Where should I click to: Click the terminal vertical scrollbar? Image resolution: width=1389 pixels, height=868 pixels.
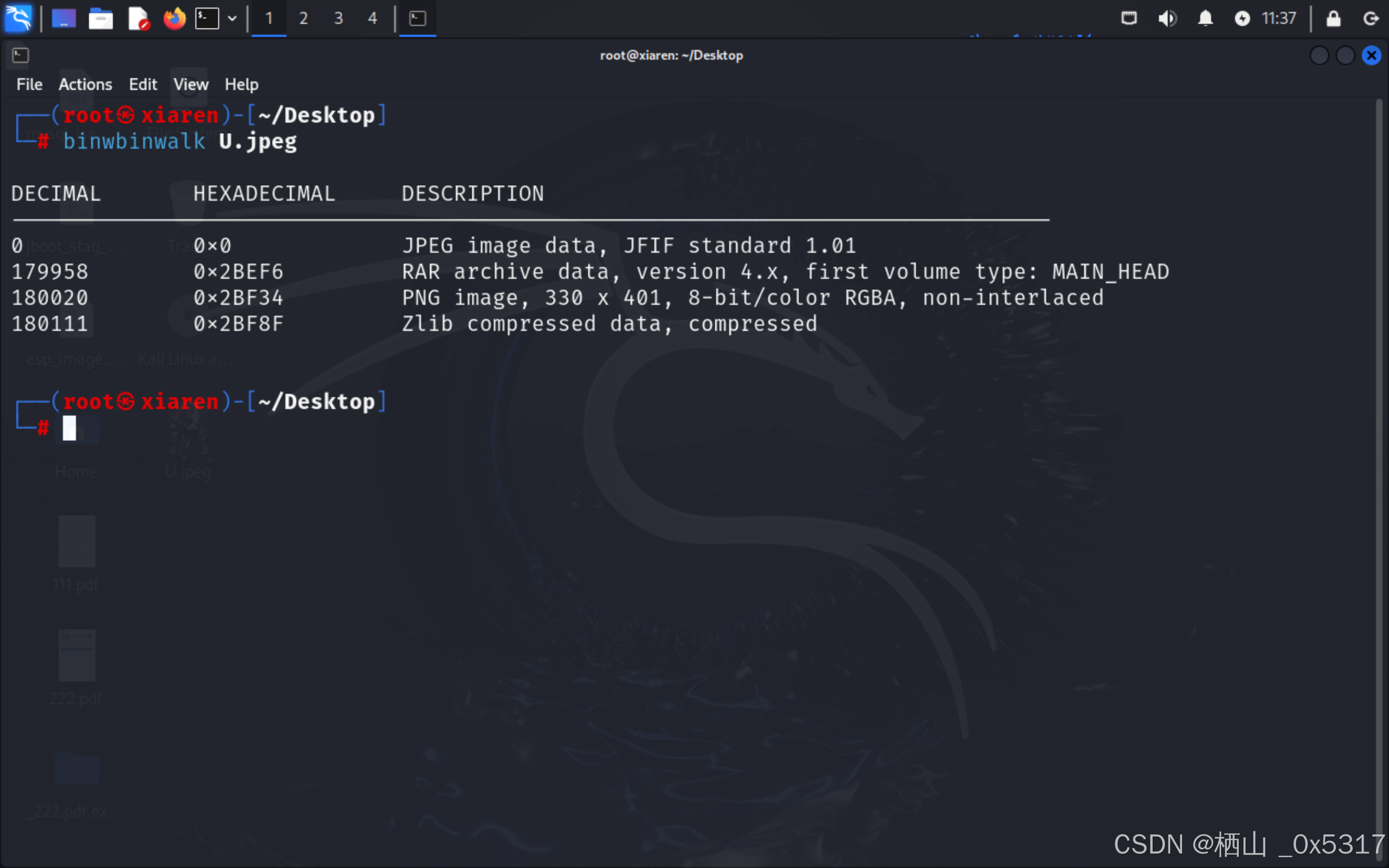1379,459
